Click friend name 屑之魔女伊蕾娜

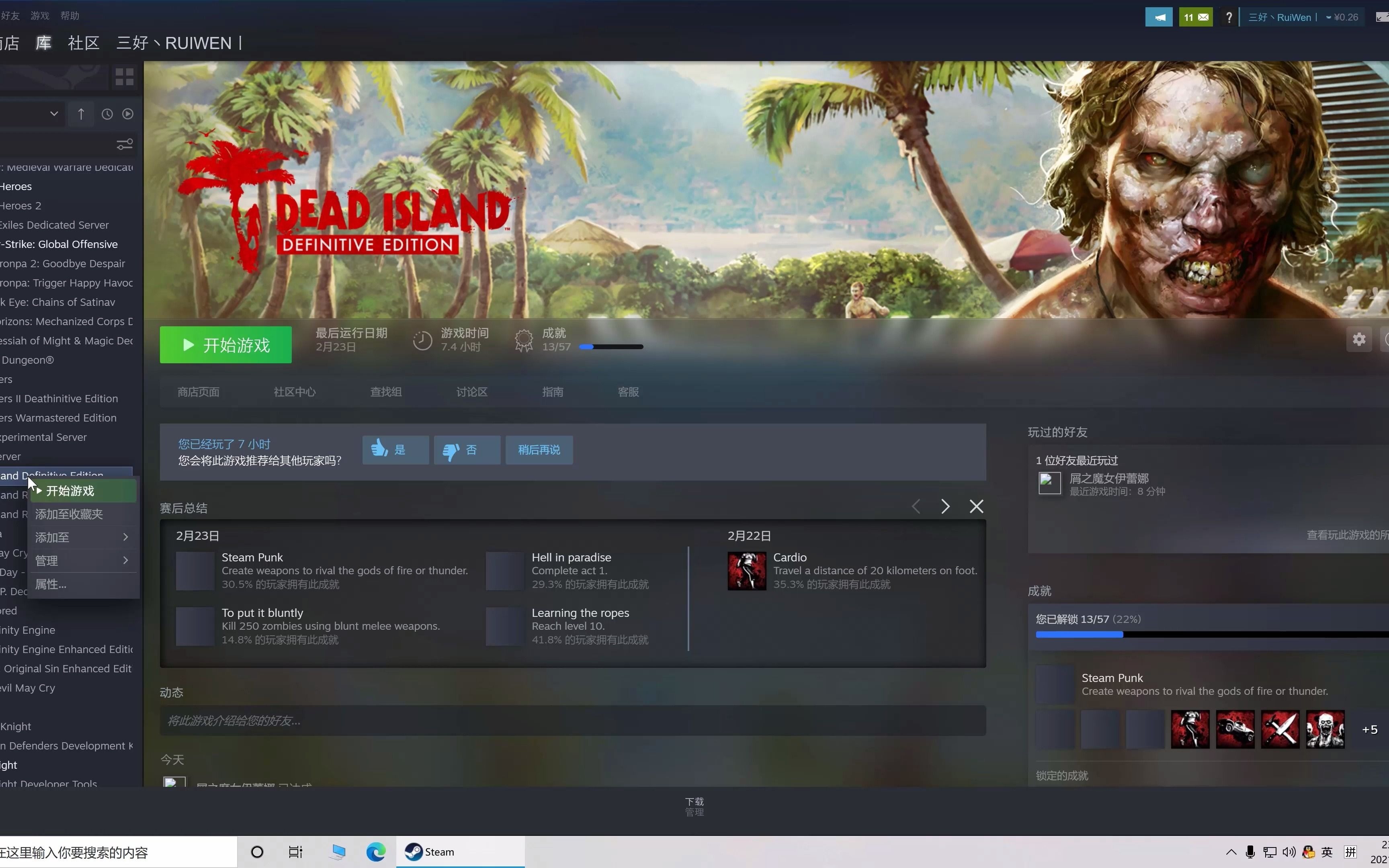coord(1109,478)
